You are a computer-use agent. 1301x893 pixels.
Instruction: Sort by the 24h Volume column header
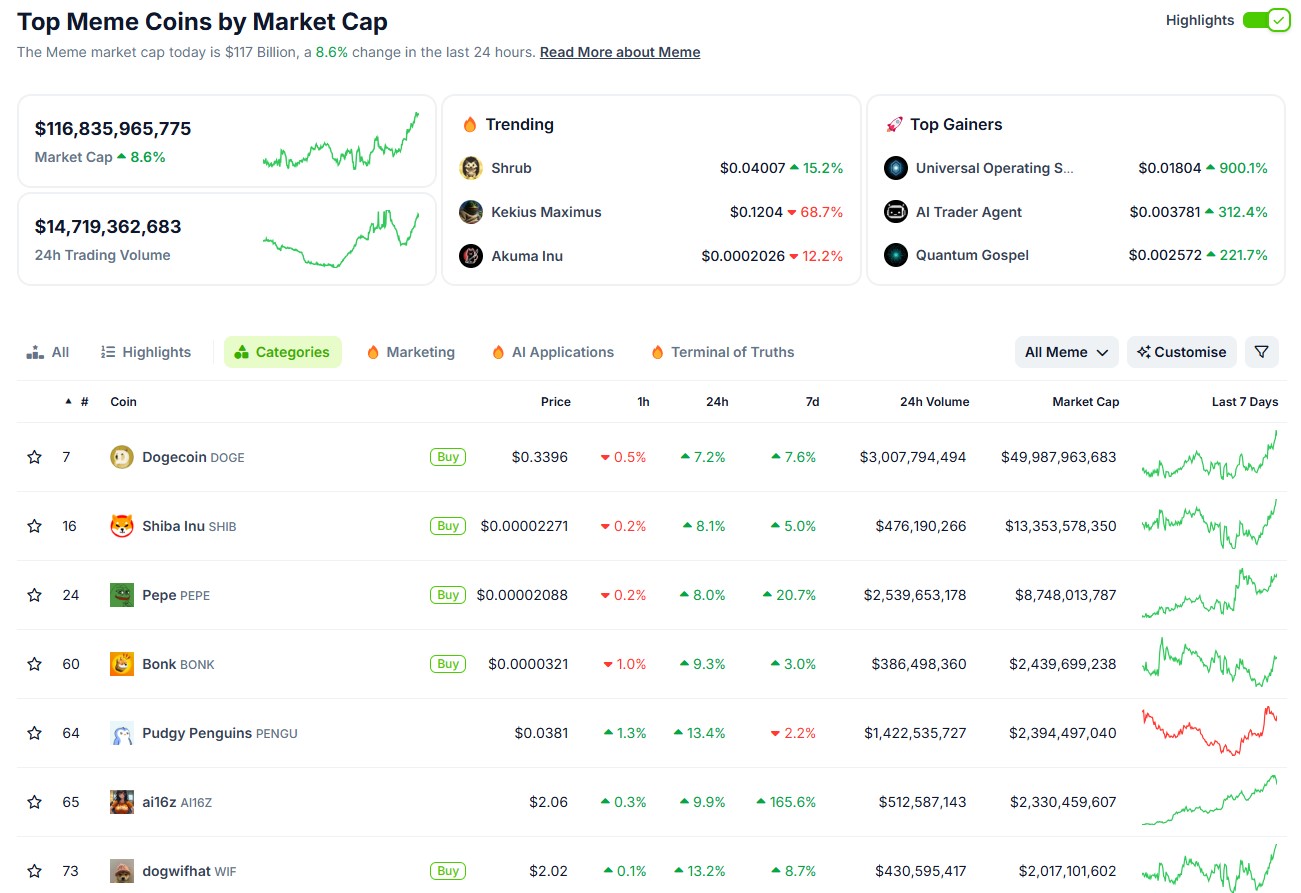[x=934, y=402]
